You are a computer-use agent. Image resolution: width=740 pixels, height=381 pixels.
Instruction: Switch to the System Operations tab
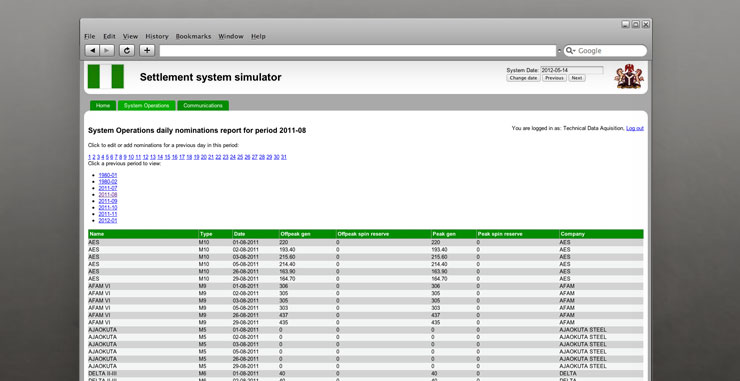tap(146, 106)
